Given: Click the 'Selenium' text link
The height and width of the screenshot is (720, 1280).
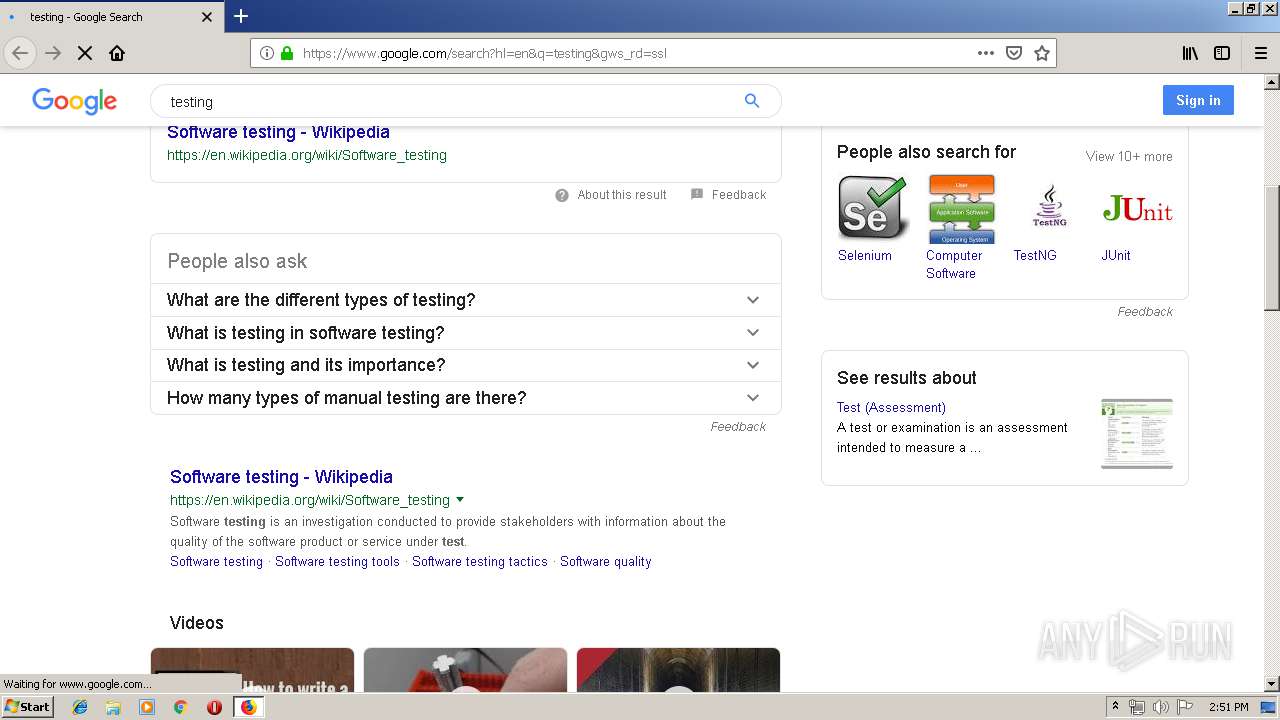Looking at the screenshot, I should click(865, 256).
